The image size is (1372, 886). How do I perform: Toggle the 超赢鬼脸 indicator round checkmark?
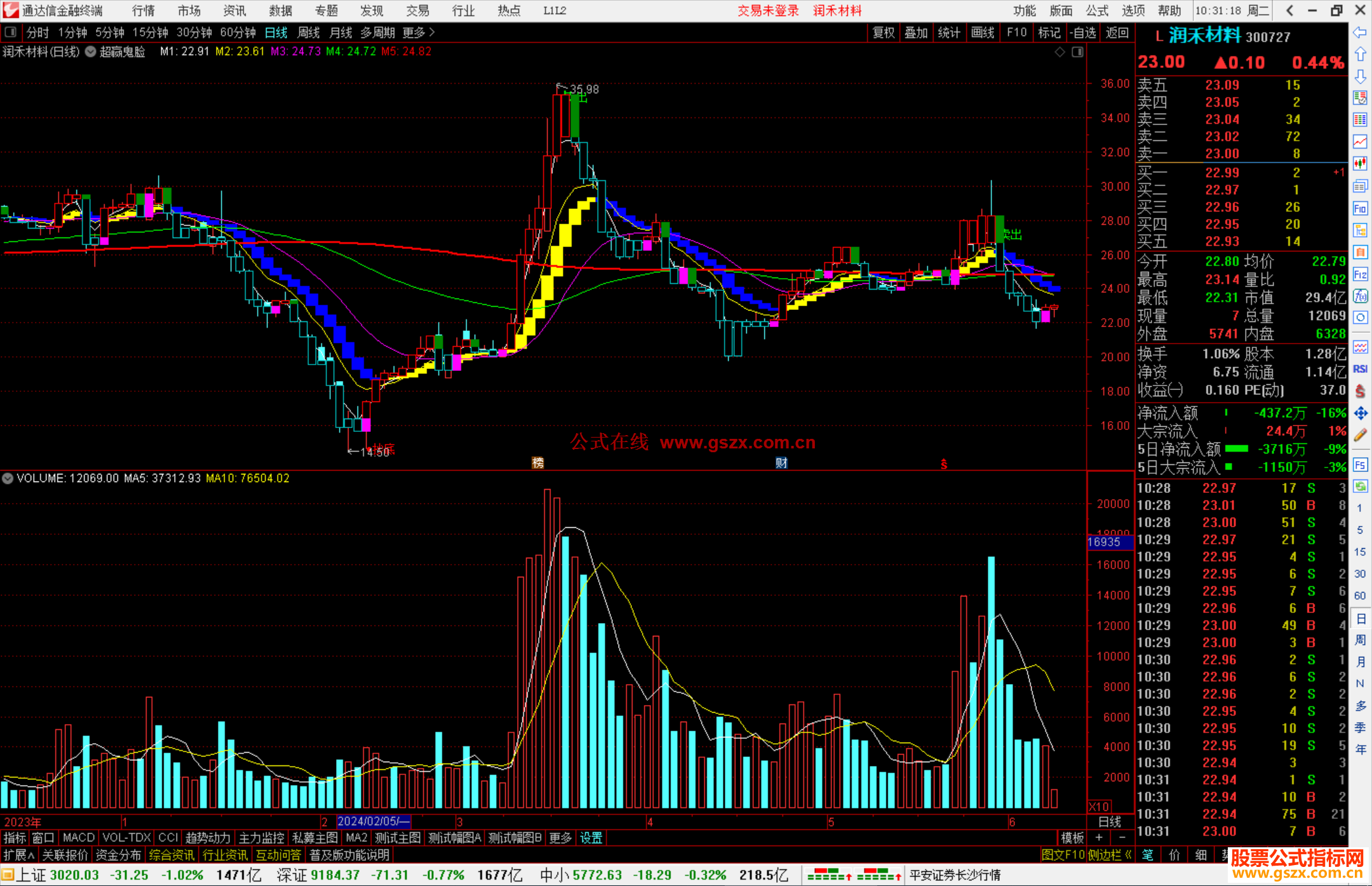tap(91, 51)
